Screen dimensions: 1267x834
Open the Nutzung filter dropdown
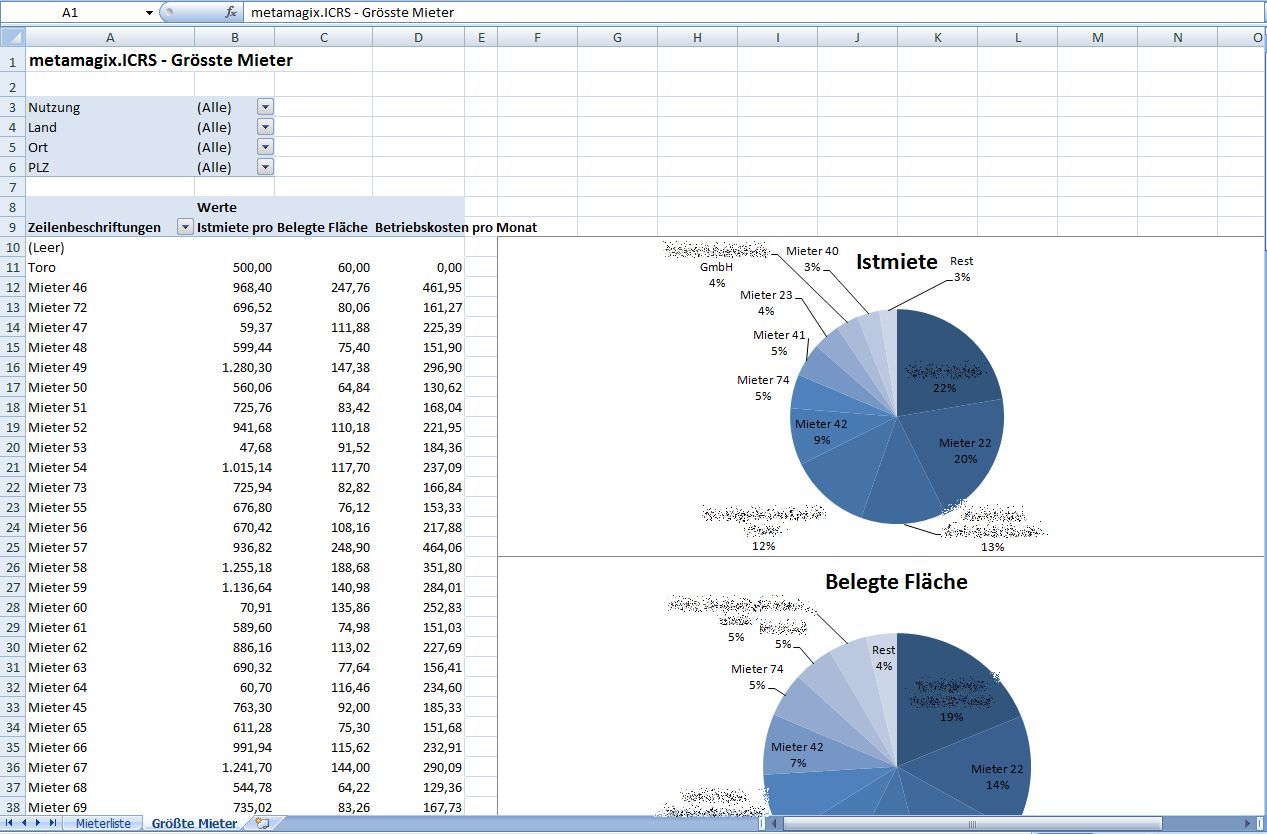click(x=265, y=107)
